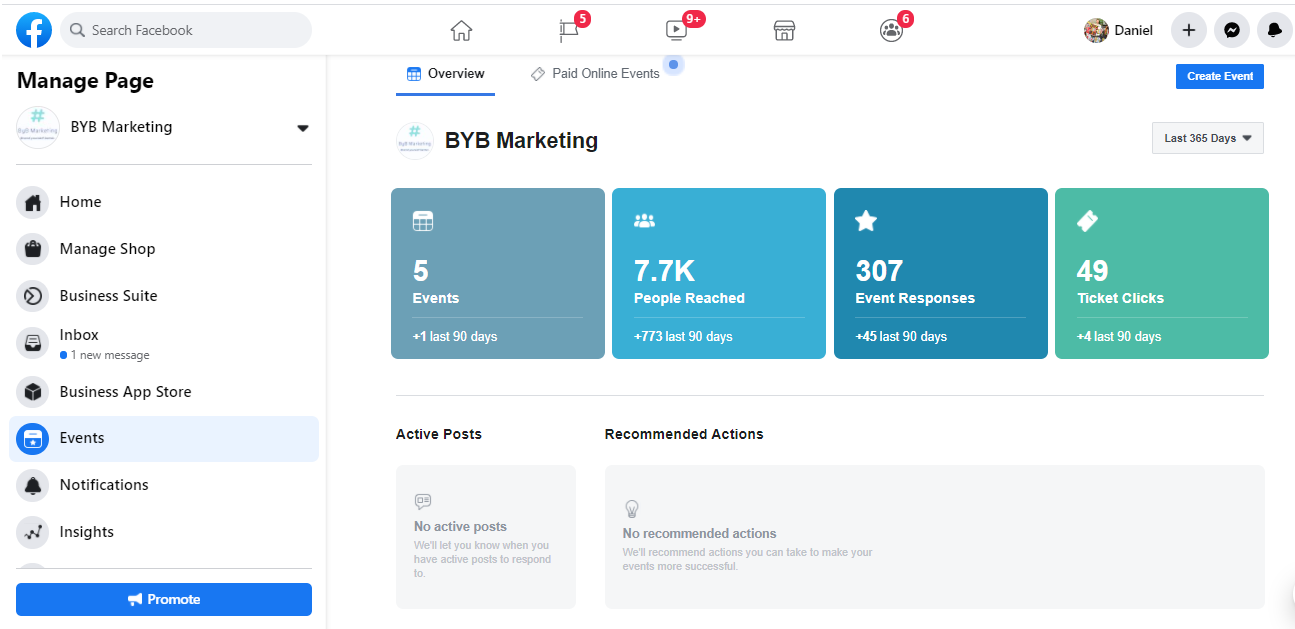The image size is (1295, 629).
Task: Switch to Paid Online Events tab
Action: pyautogui.click(x=595, y=74)
